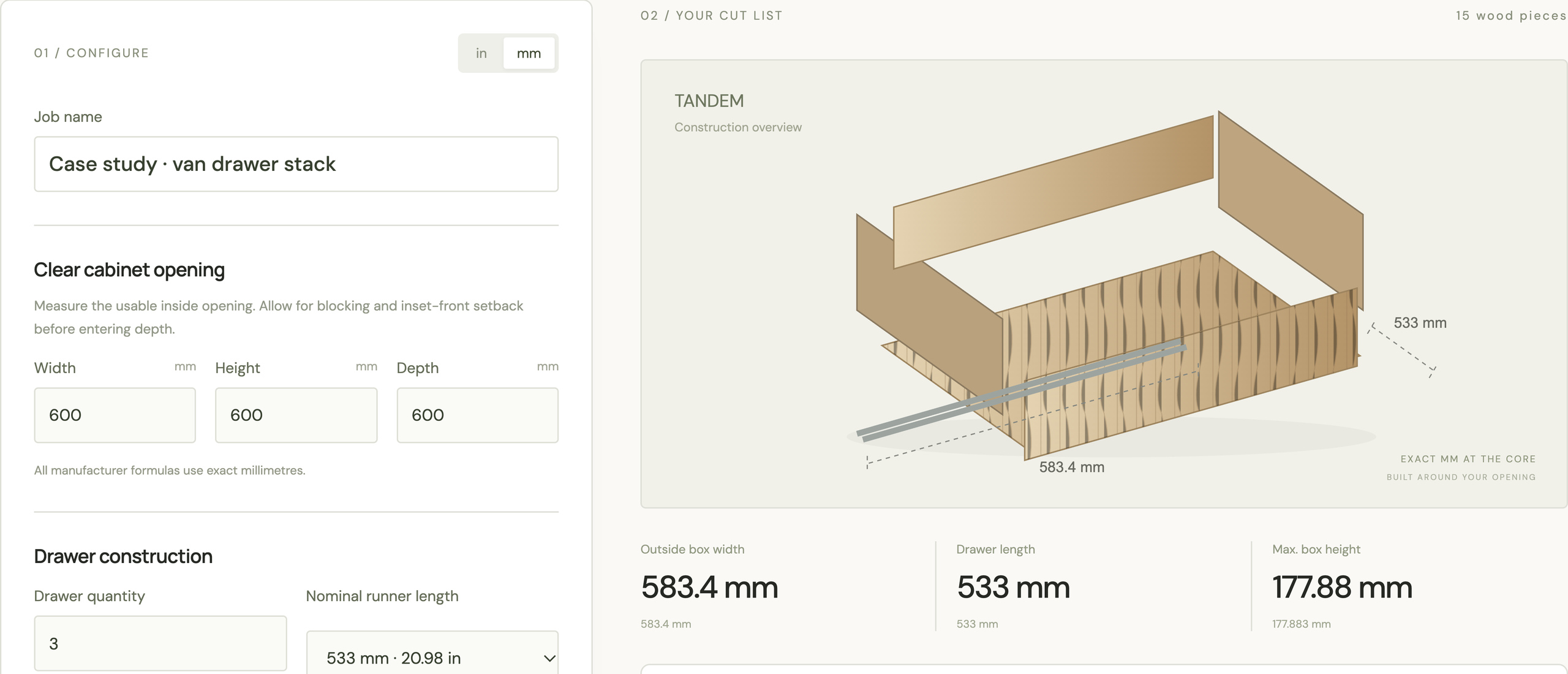Click the grey runner rail in diagram
The height and width of the screenshot is (674, 1568).
click(1021, 388)
